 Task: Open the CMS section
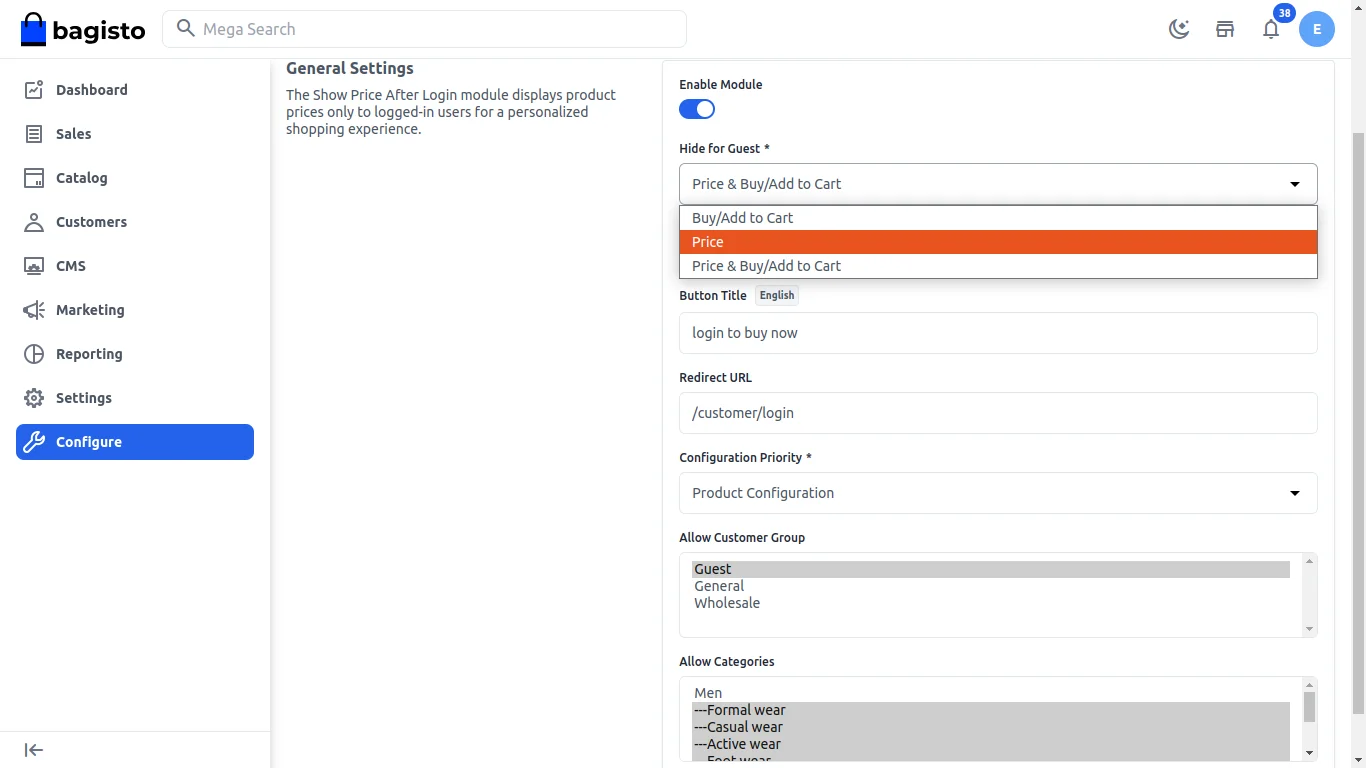coord(70,266)
